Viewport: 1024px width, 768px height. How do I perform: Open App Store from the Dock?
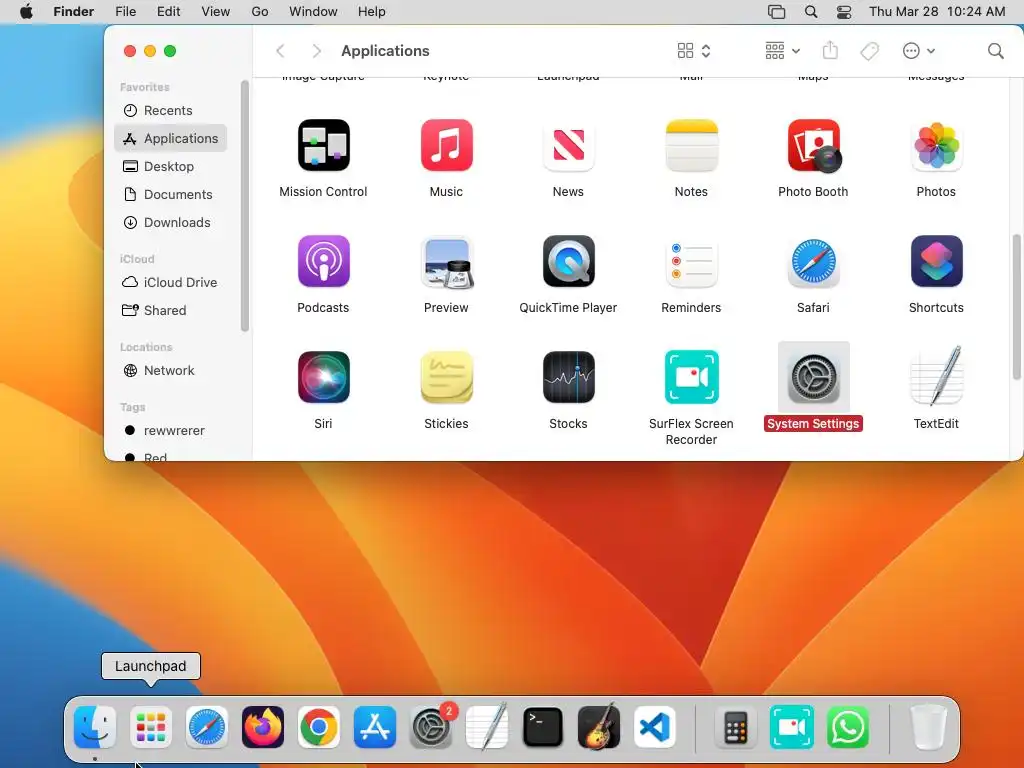pyautogui.click(x=375, y=727)
